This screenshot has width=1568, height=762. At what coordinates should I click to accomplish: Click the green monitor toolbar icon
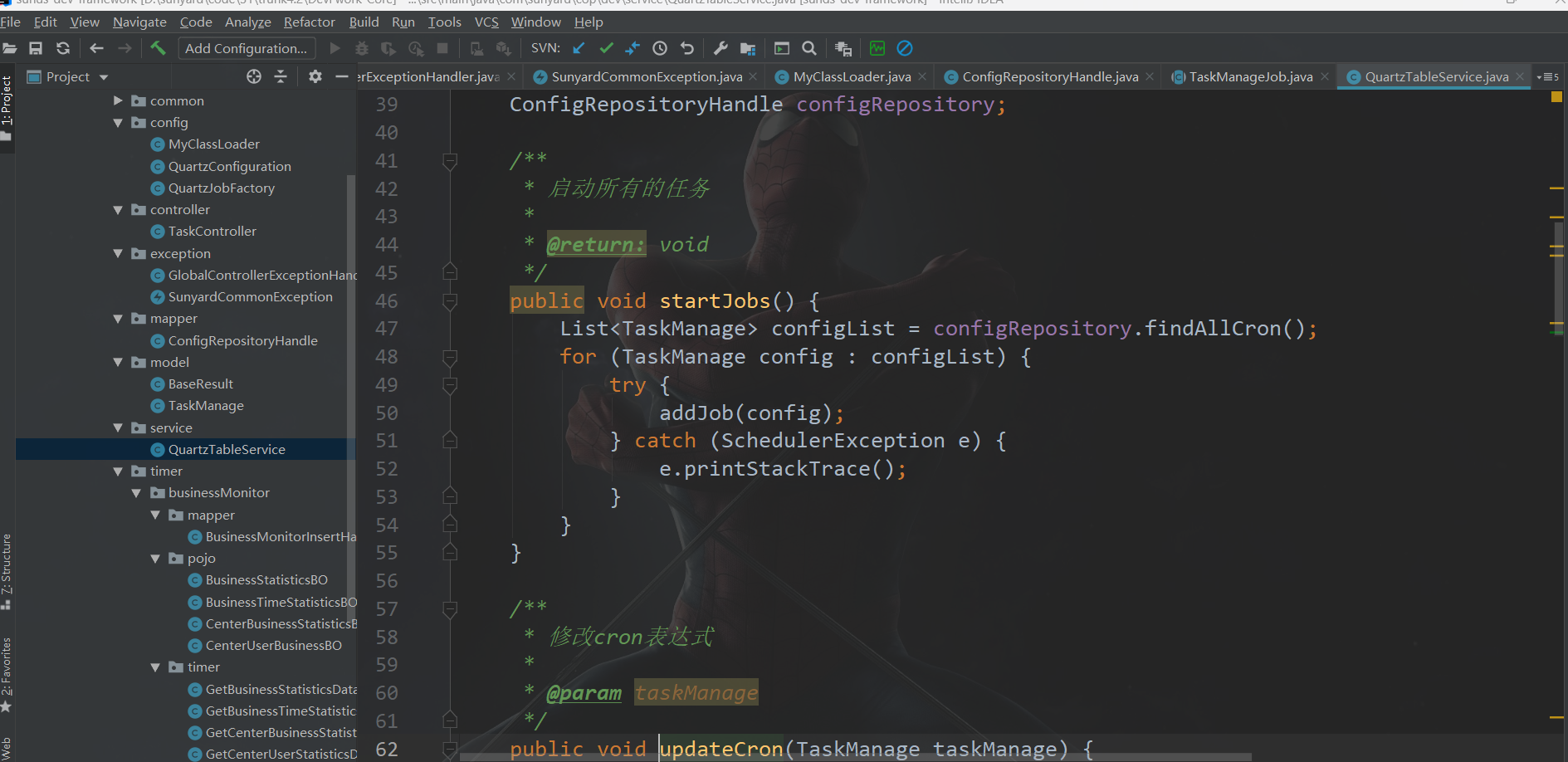tap(877, 48)
